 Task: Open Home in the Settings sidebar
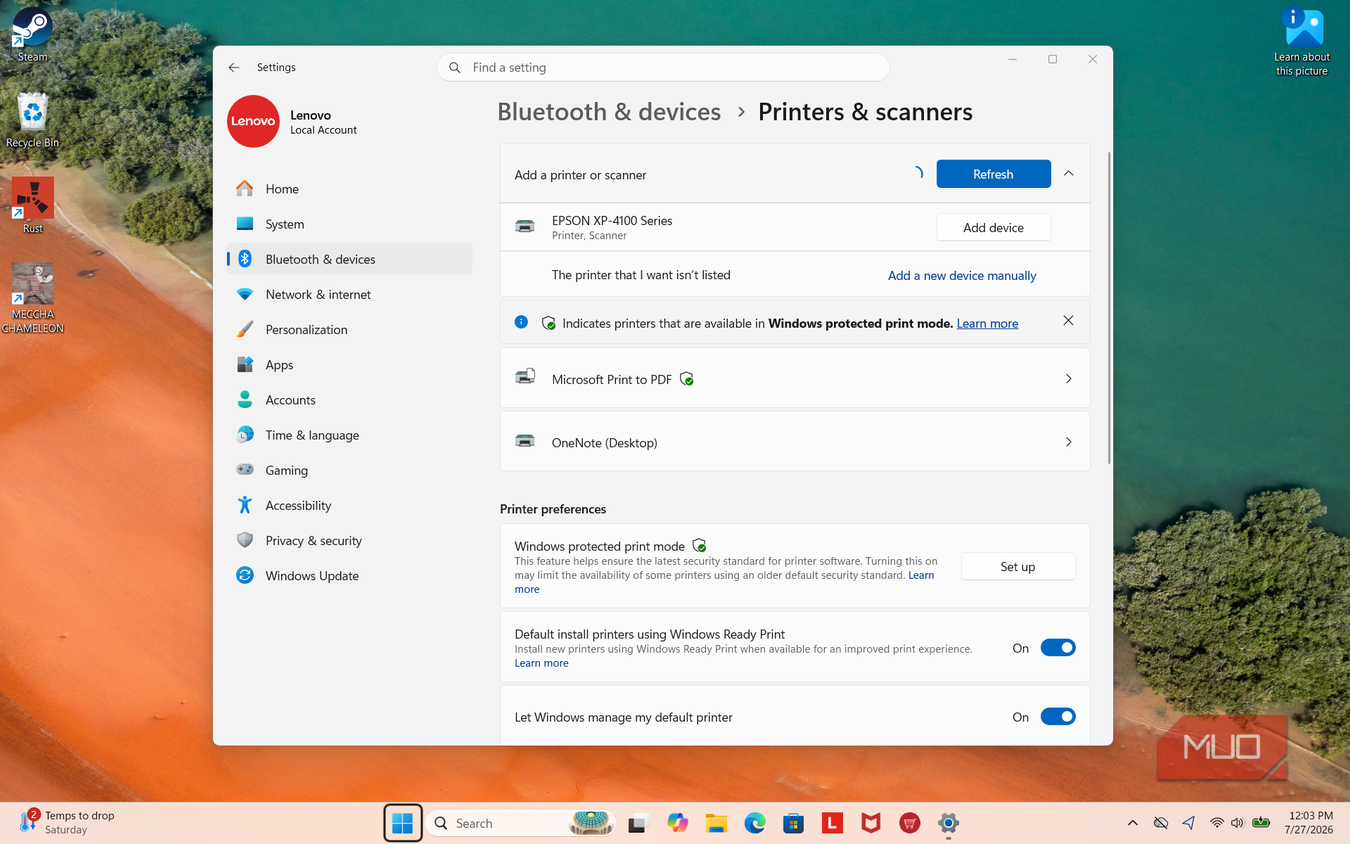coord(349,189)
